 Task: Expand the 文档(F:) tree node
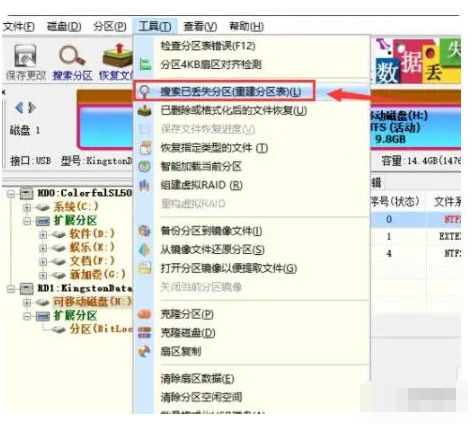43,262
